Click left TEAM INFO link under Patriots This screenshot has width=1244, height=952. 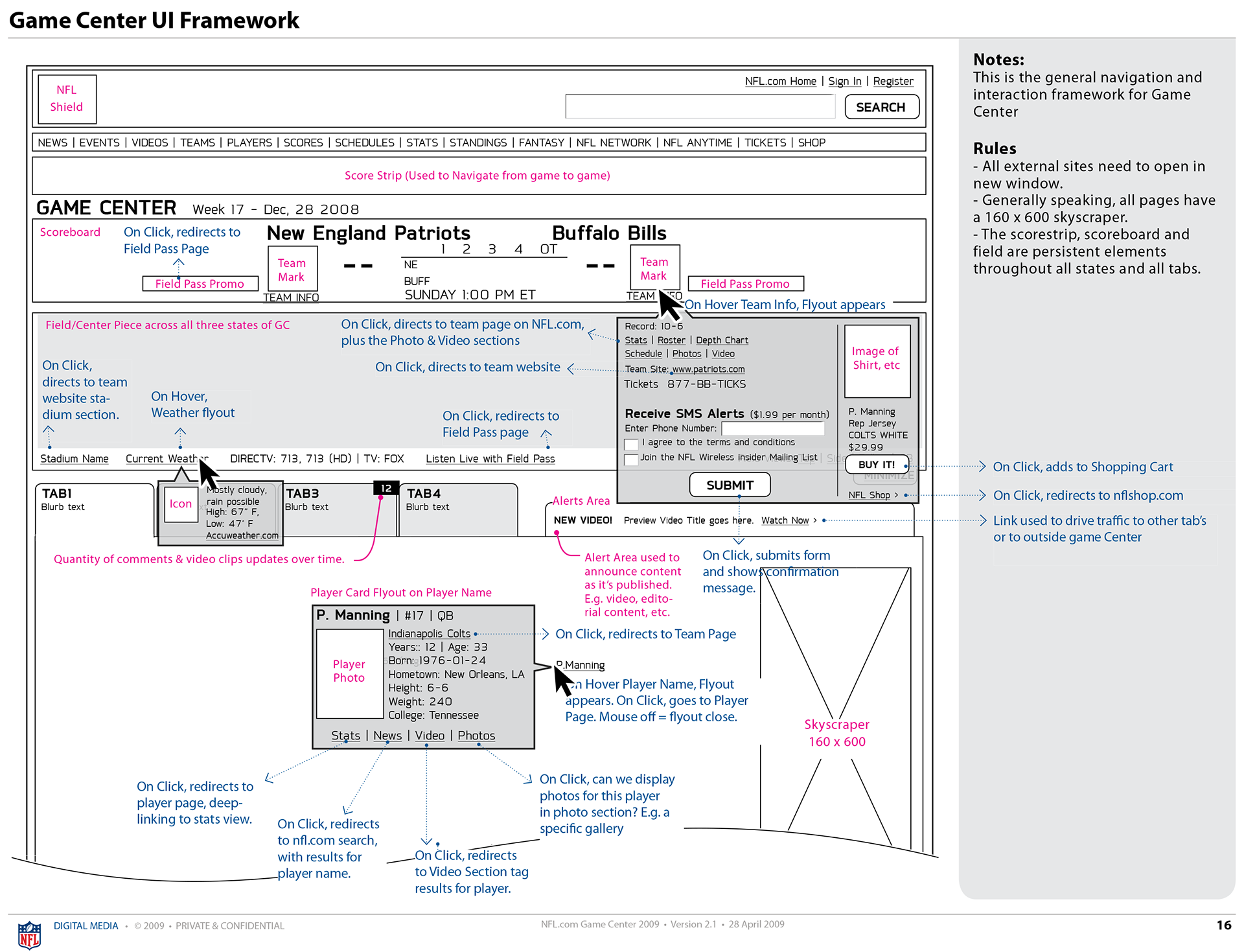pyautogui.click(x=291, y=297)
